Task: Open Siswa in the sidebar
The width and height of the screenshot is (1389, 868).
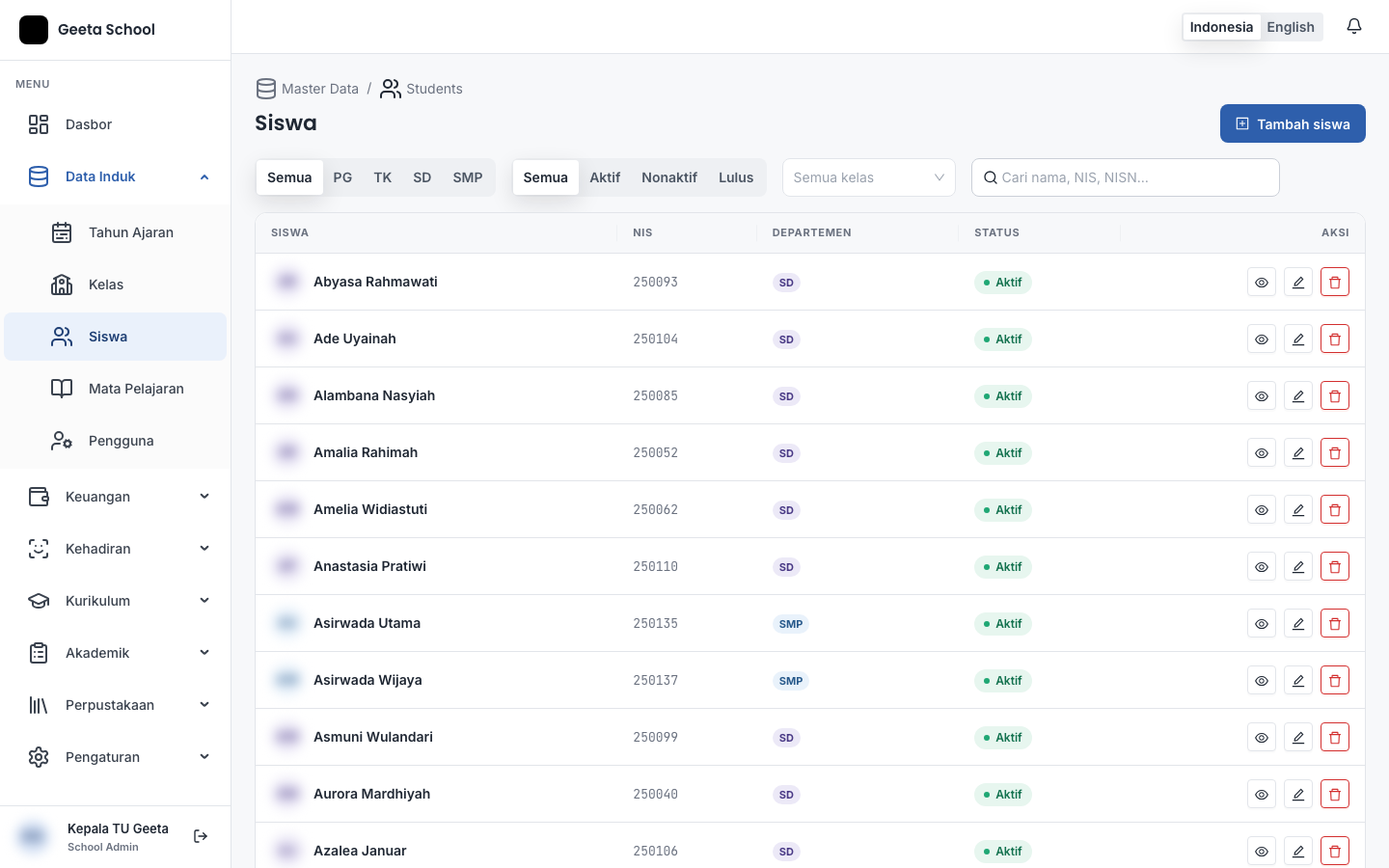Action: coord(116,337)
